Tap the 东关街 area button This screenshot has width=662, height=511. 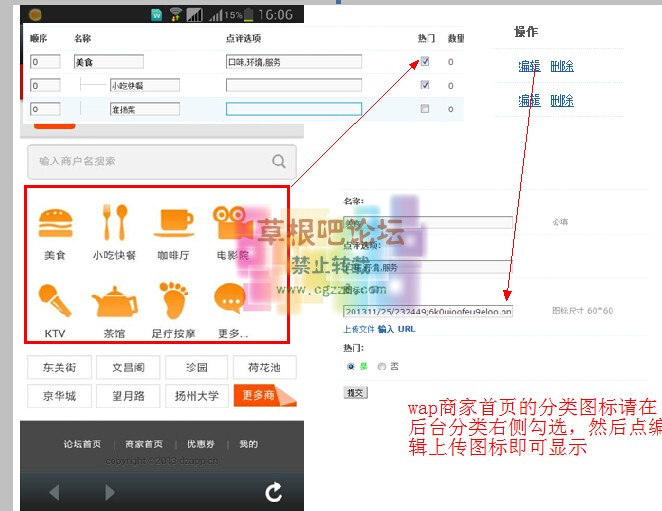(x=59, y=367)
